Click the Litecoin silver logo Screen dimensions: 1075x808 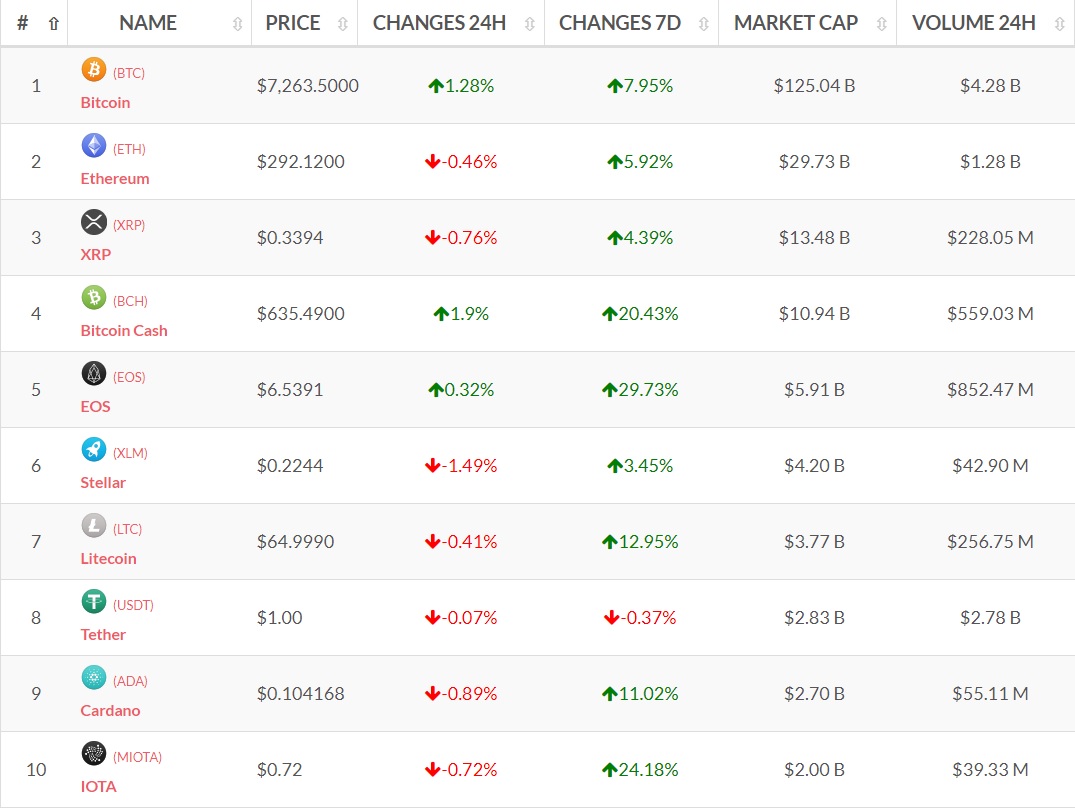pyautogui.click(x=94, y=526)
